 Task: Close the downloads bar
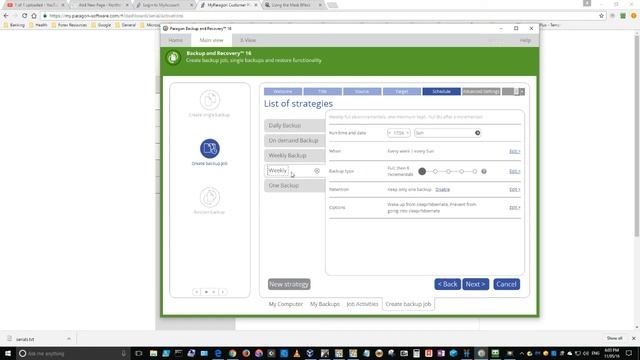click(x=633, y=338)
